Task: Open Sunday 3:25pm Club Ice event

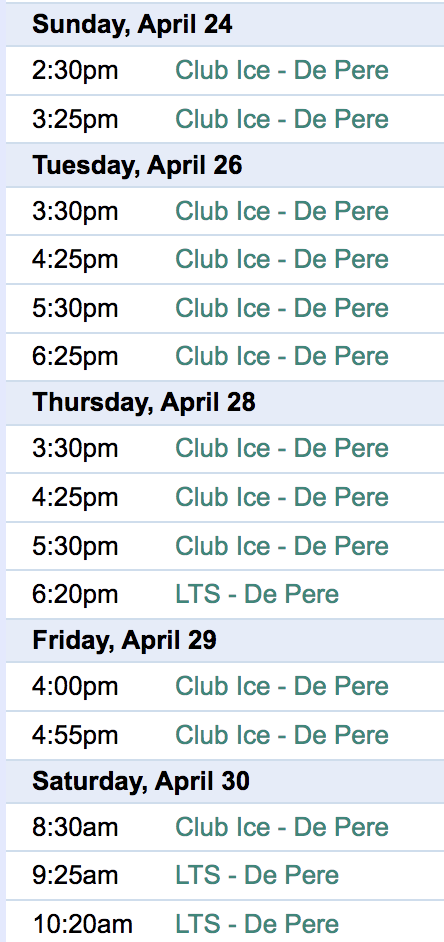Action: (x=282, y=119)
